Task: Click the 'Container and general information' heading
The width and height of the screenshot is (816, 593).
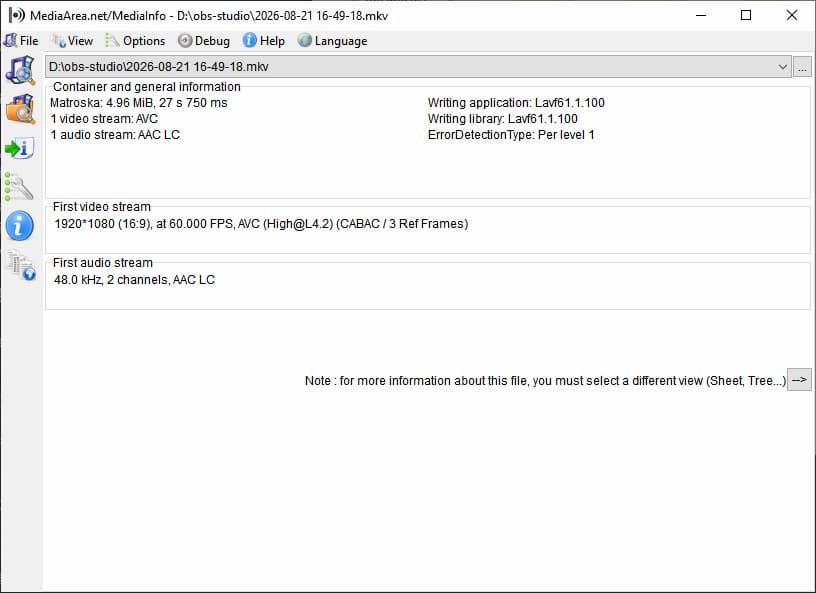Action: pos(147,87)
